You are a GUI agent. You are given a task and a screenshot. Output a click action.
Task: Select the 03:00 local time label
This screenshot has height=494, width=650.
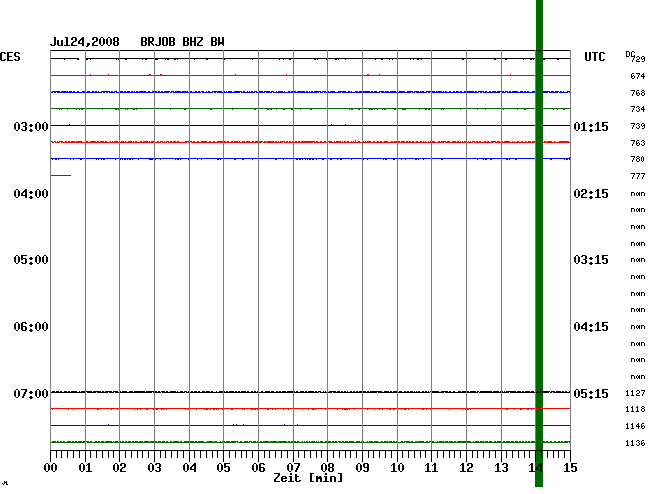(31, 126)
